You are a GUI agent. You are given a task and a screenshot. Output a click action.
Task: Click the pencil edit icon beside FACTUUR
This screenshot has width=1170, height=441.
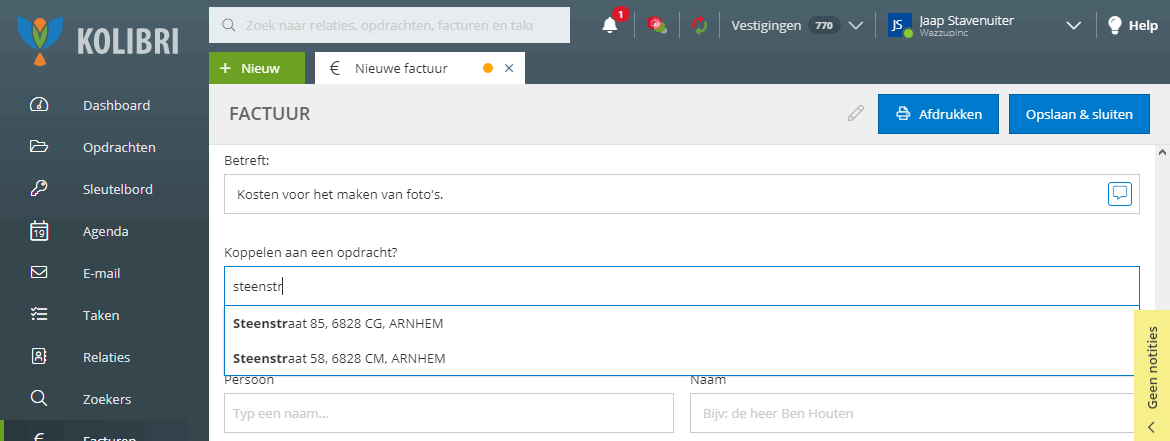click(856, 113)
